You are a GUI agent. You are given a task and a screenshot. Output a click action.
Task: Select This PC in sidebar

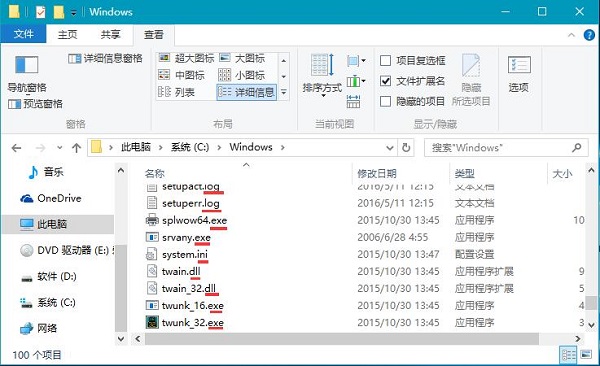(x=58, y=224)
